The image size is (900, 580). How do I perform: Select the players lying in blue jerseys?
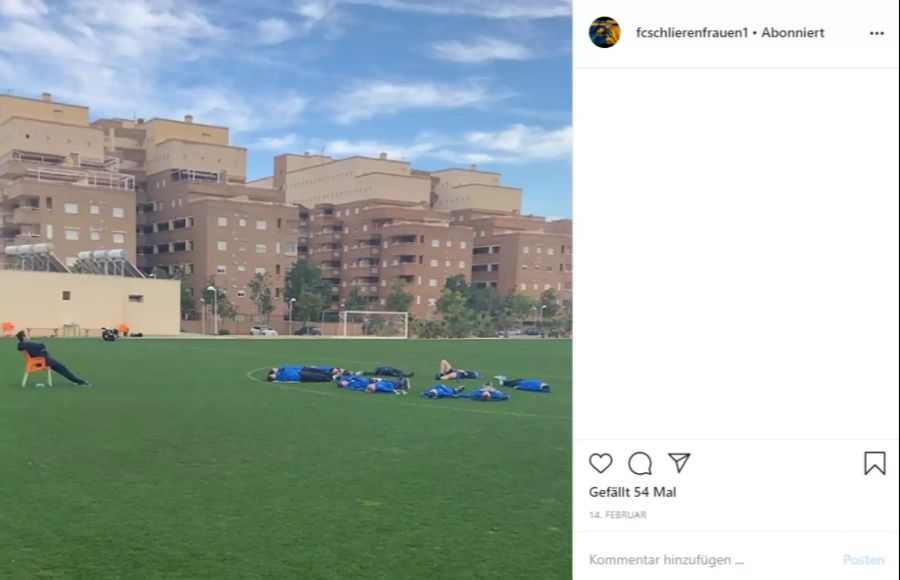click(x=408, y=380)
